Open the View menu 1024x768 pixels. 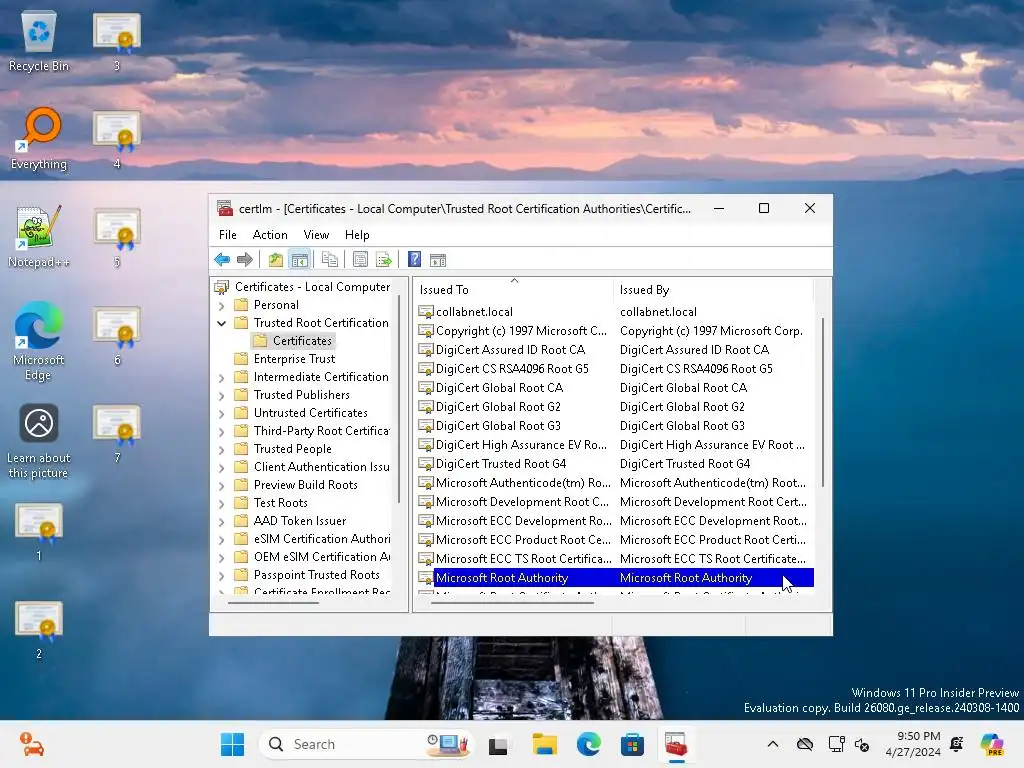point(316,234)
